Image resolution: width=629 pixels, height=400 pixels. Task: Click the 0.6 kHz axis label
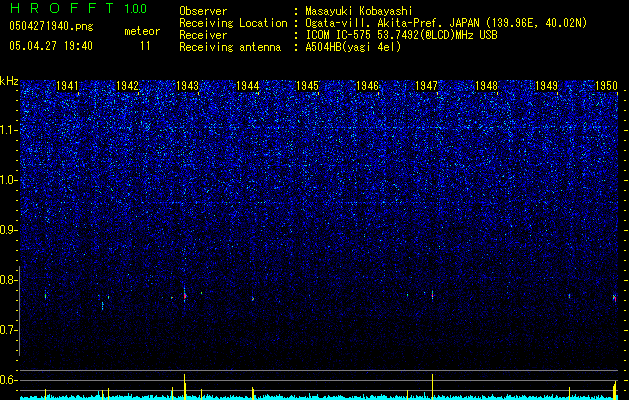tap(9, 380)
